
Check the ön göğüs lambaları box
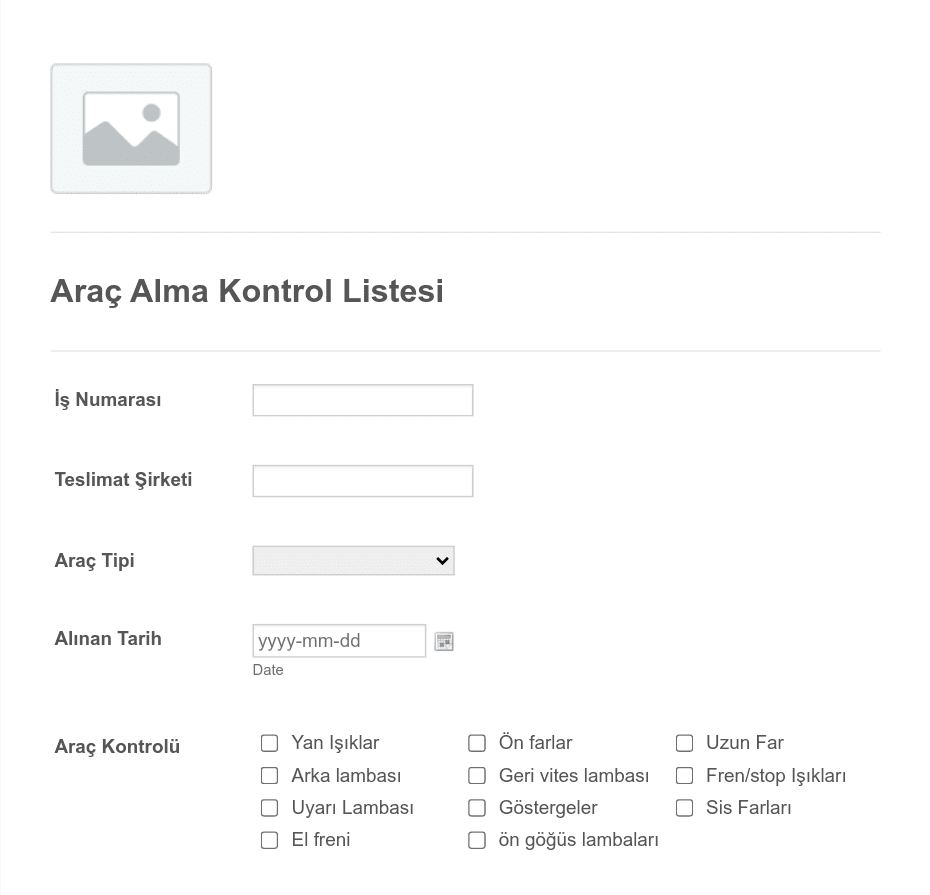click(x=477, y=840)
